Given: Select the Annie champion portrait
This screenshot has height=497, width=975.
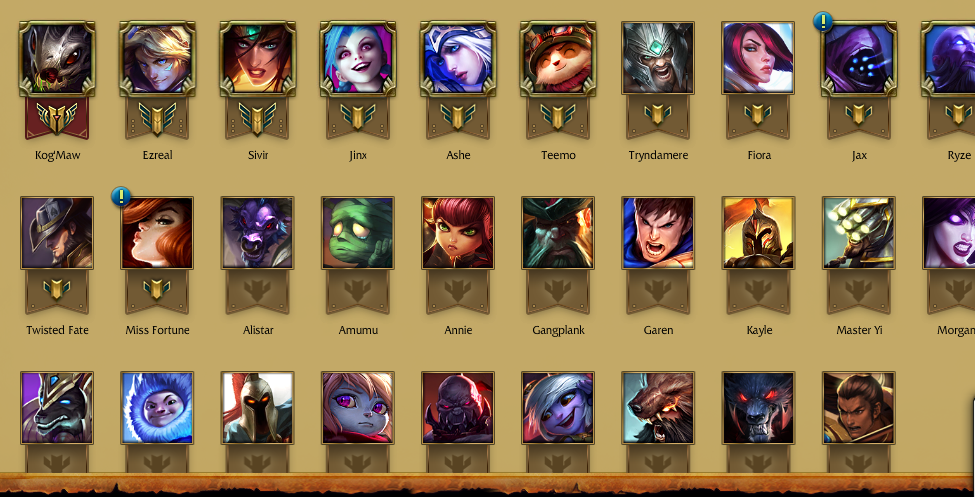Looking at the screenshot, I should 458,233.
